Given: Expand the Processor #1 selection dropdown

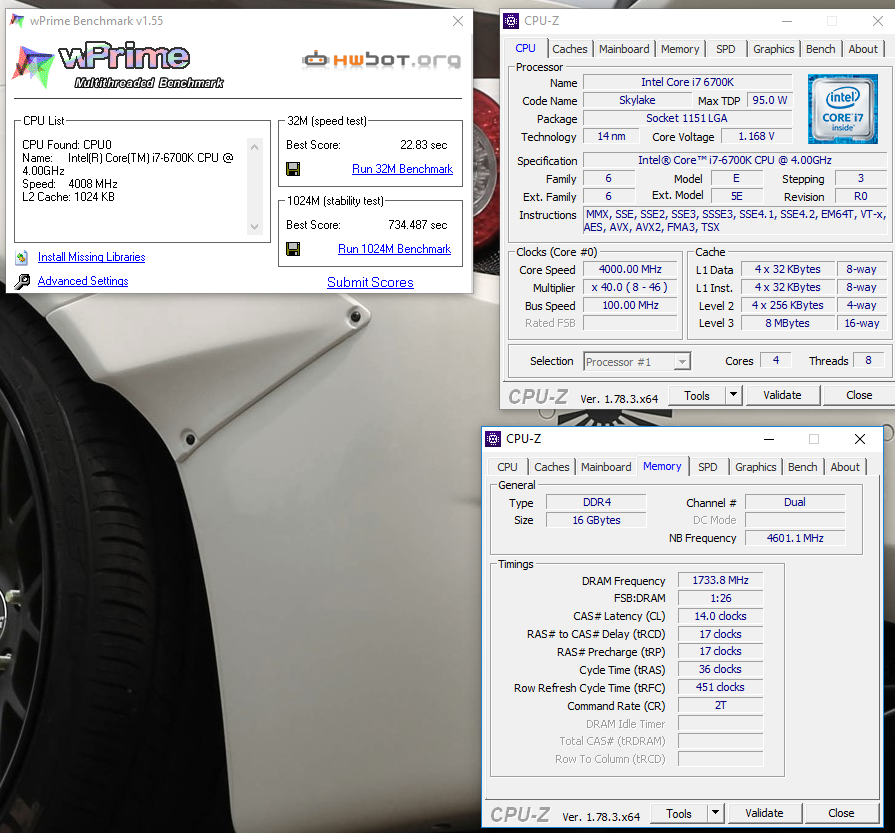Looking at the screenshot, I should (x=682, y=362).
